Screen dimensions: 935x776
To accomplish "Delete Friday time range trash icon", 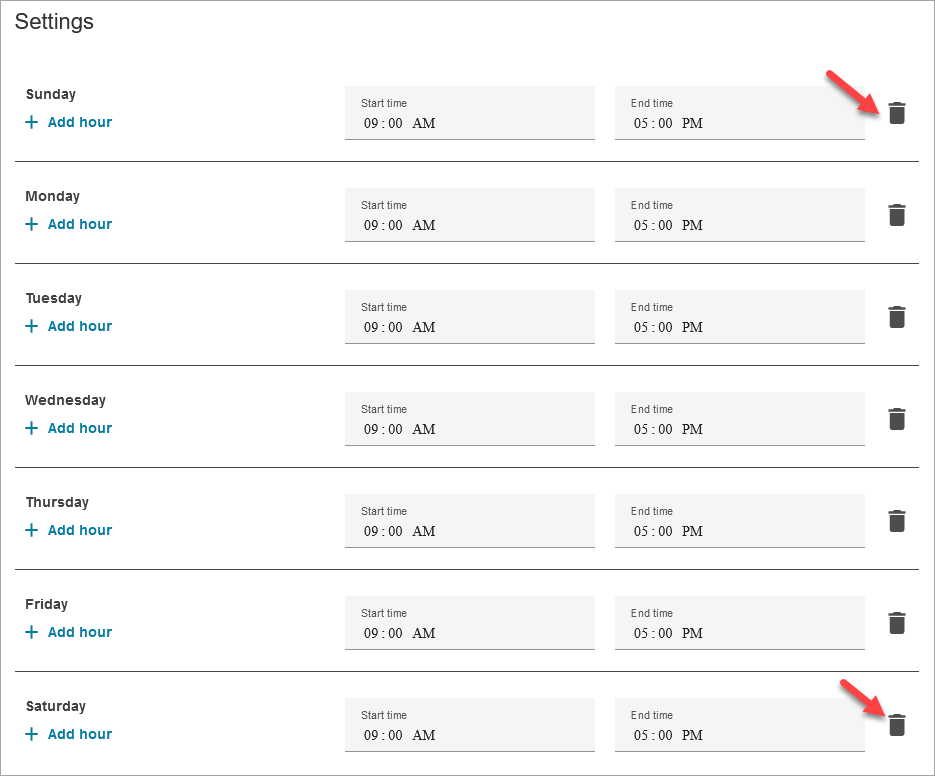I will click(897, 623).
